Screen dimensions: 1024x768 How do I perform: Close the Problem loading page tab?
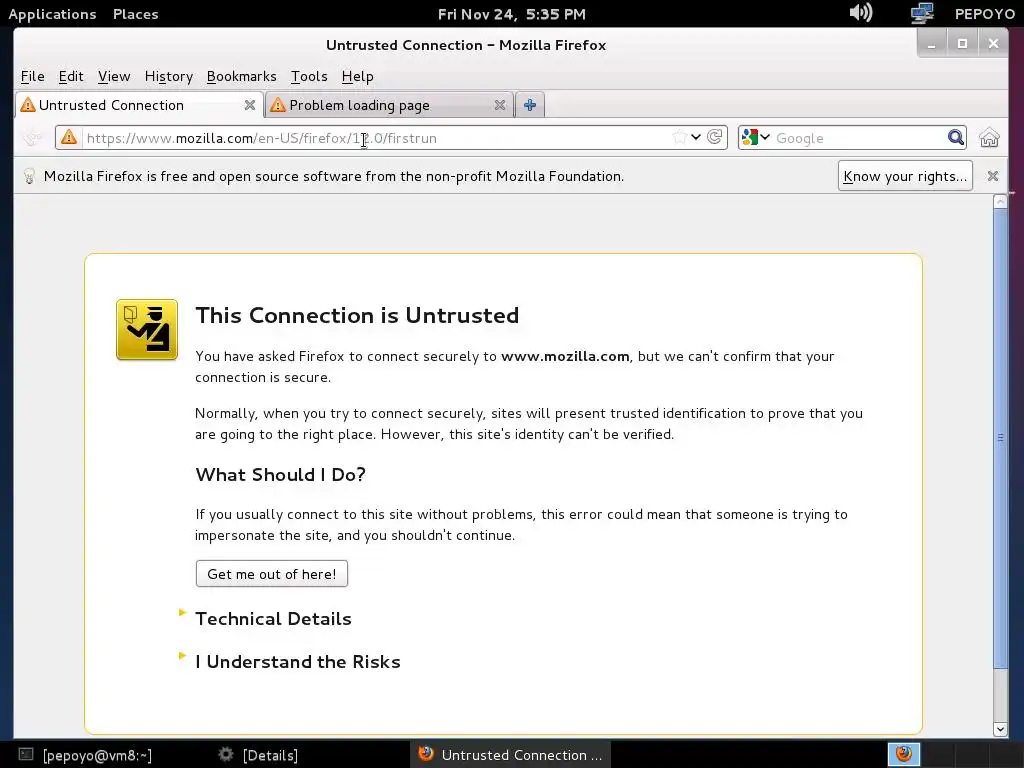click(500, 105)
